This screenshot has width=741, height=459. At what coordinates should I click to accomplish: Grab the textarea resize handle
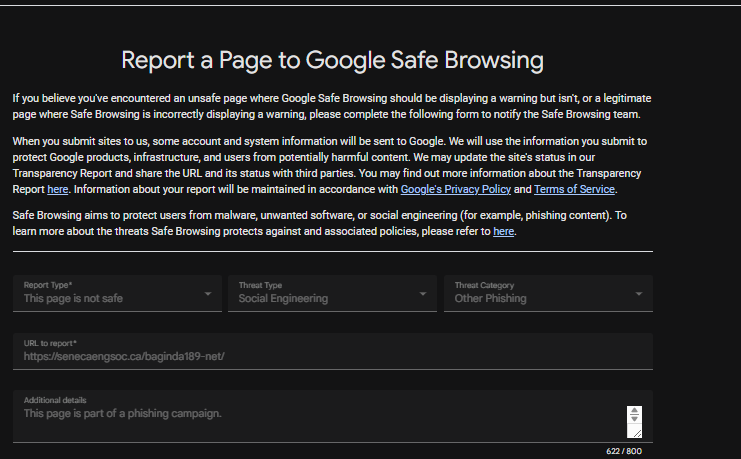click(x=636, y=433)
